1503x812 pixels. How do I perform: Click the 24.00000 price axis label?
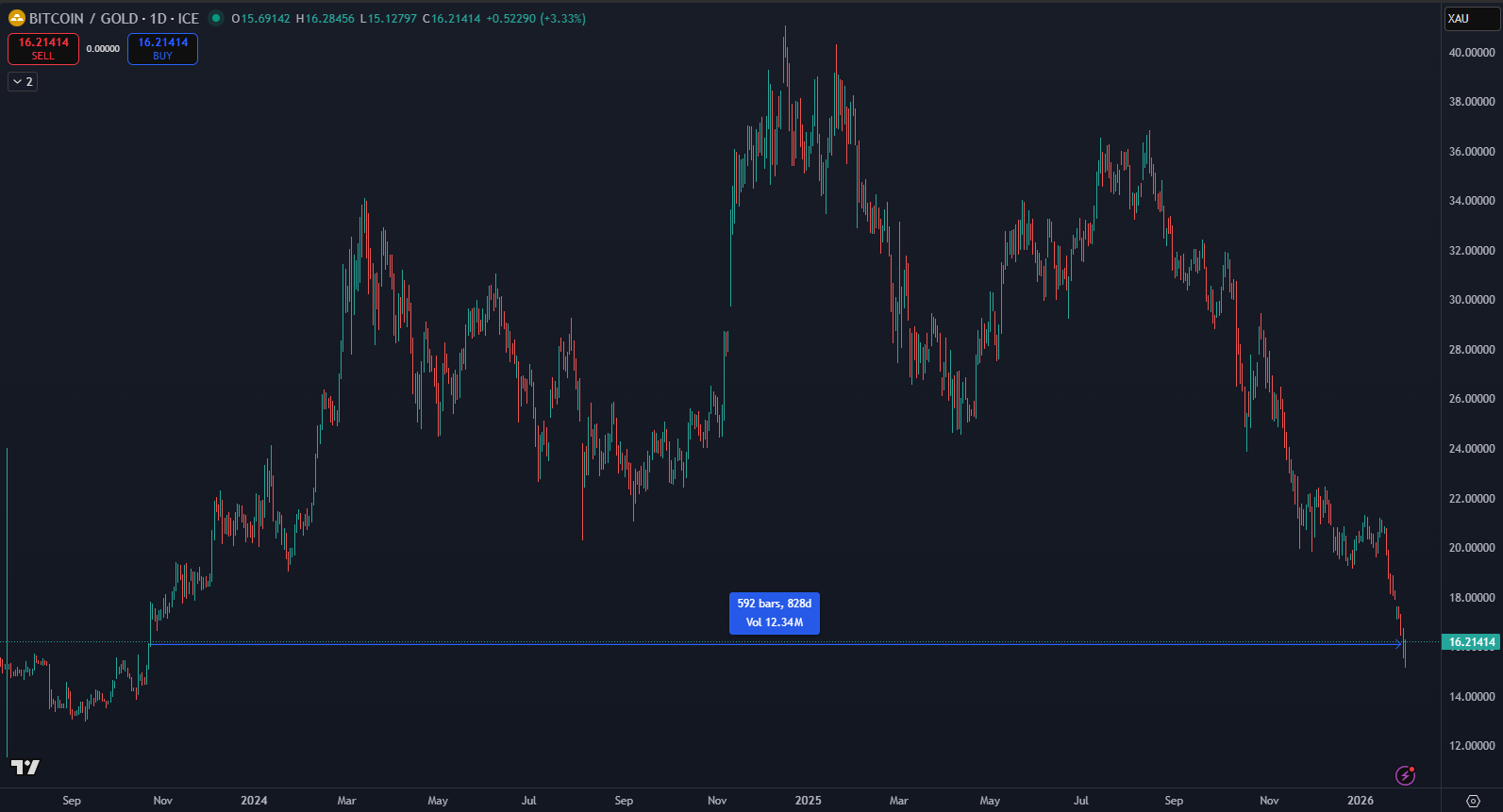1472,449
